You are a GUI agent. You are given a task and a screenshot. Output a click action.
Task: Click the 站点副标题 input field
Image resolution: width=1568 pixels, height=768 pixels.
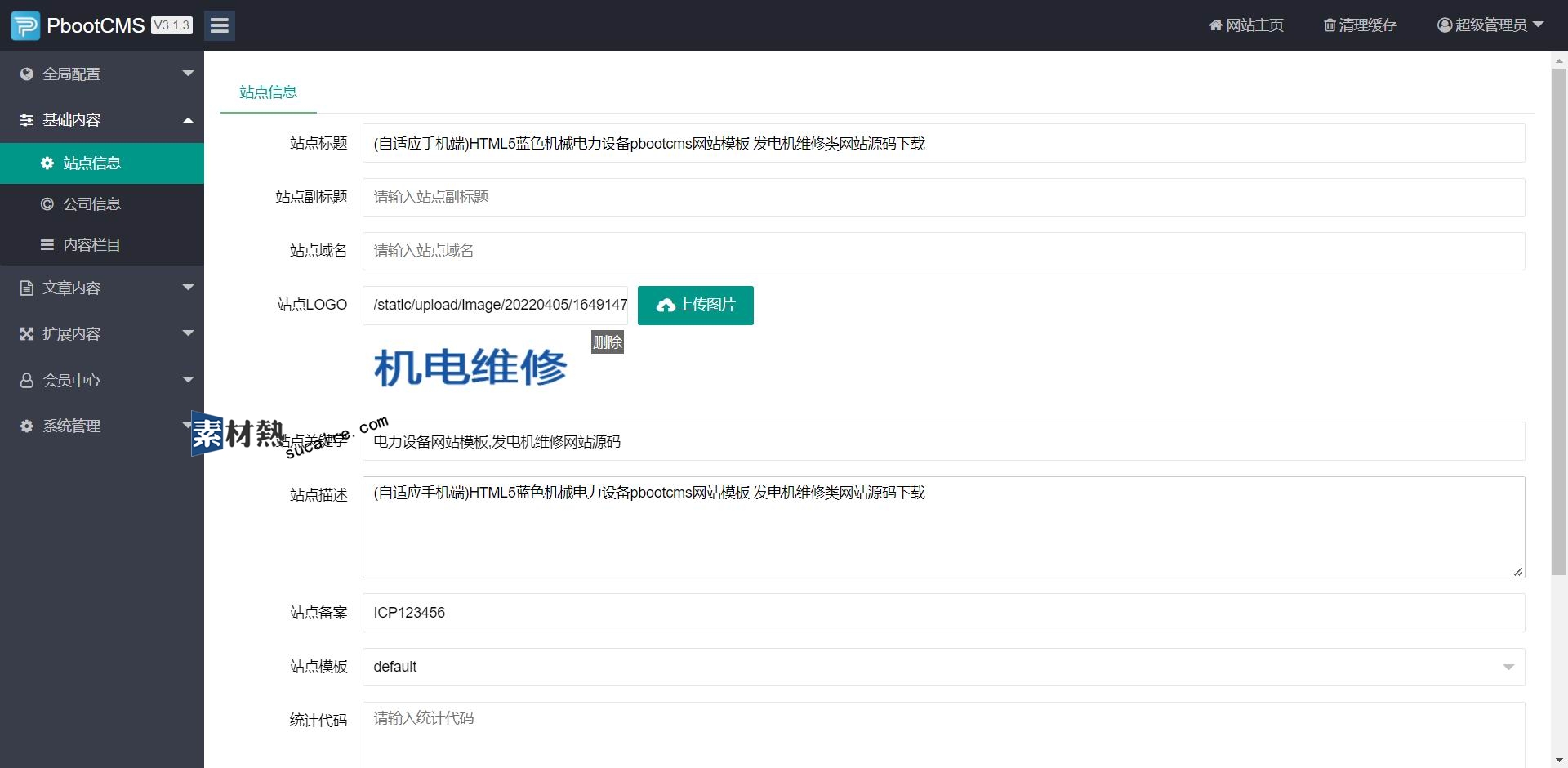943,197
